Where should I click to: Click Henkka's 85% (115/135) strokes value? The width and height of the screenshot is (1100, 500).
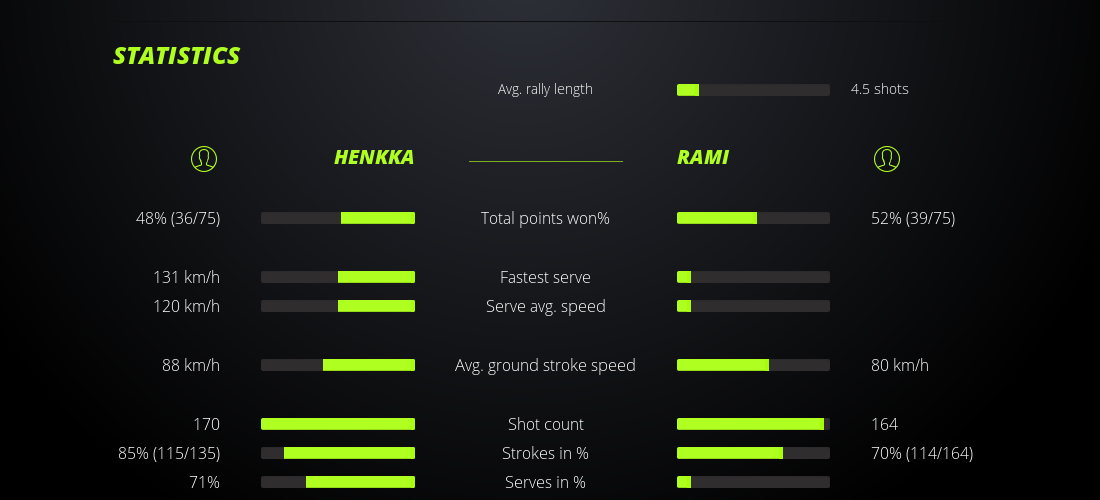169,453
